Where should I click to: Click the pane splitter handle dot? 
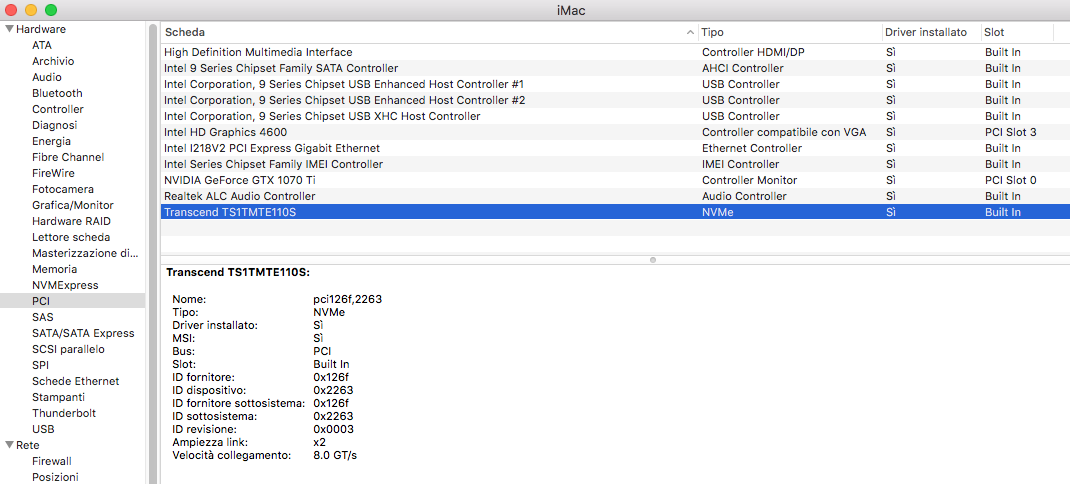coord(653,259)
